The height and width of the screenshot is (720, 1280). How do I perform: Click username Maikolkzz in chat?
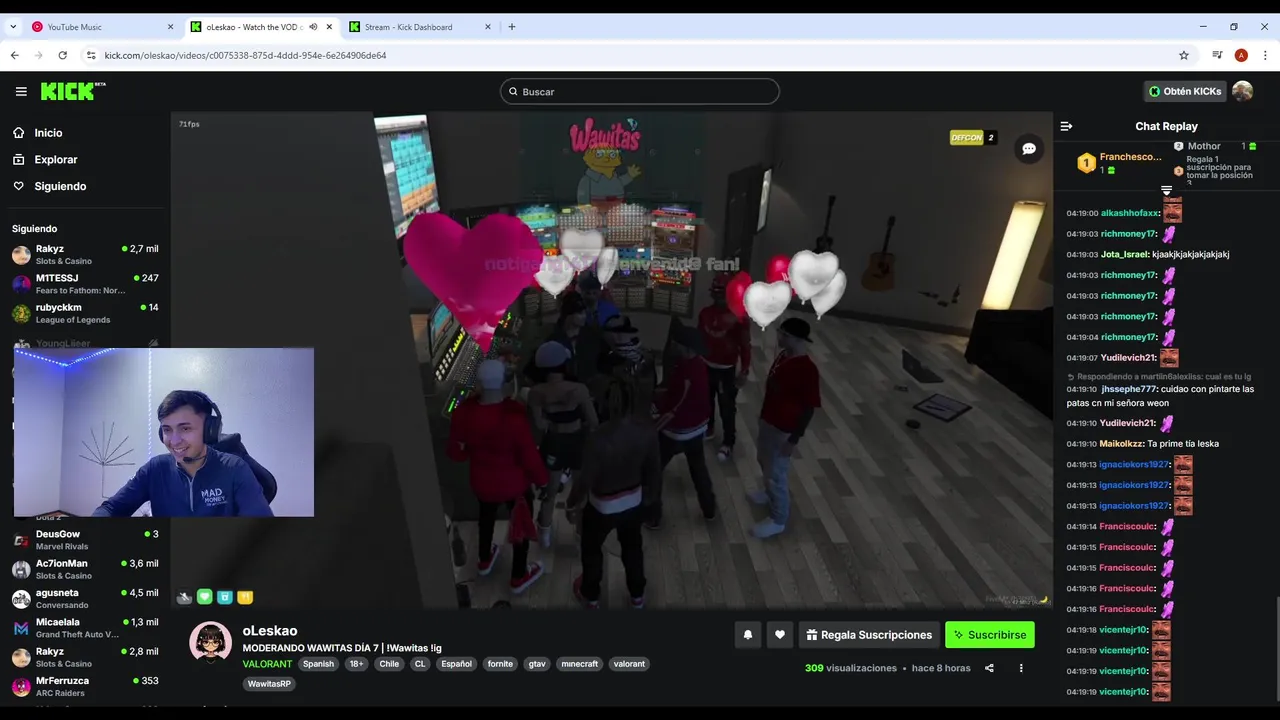click(x=1121, y=444)
